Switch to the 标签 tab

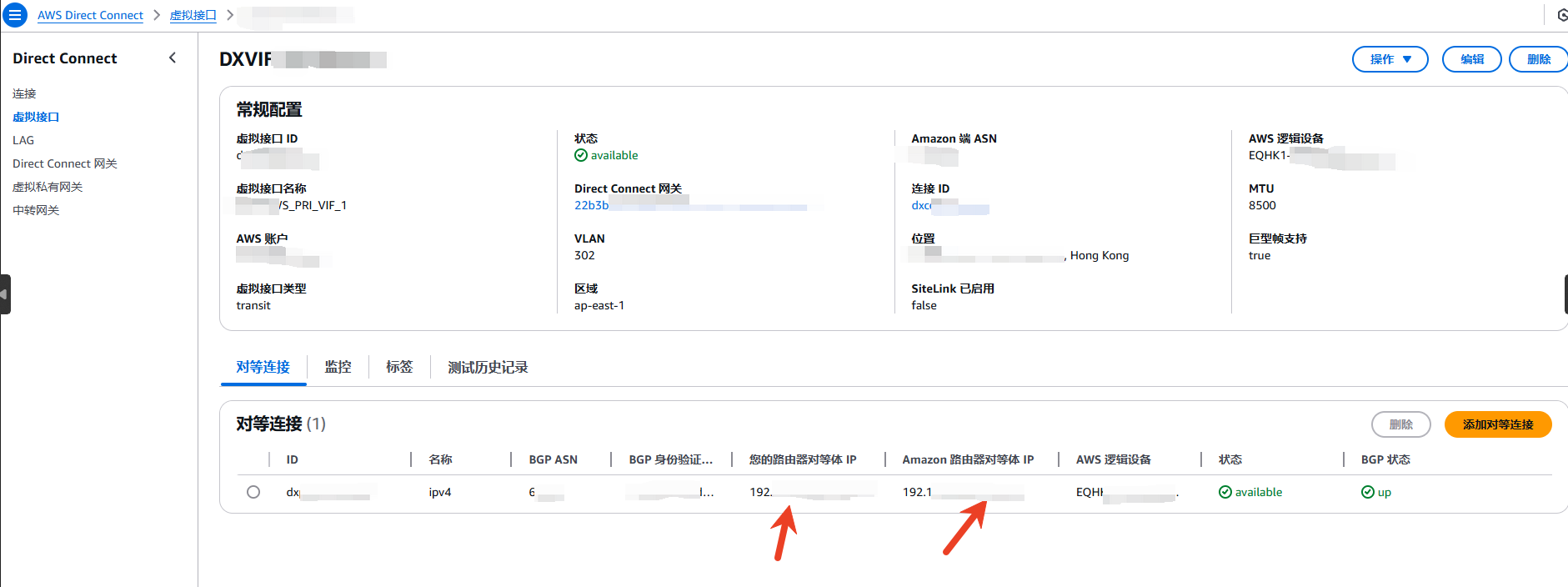(x=399, y=367)
